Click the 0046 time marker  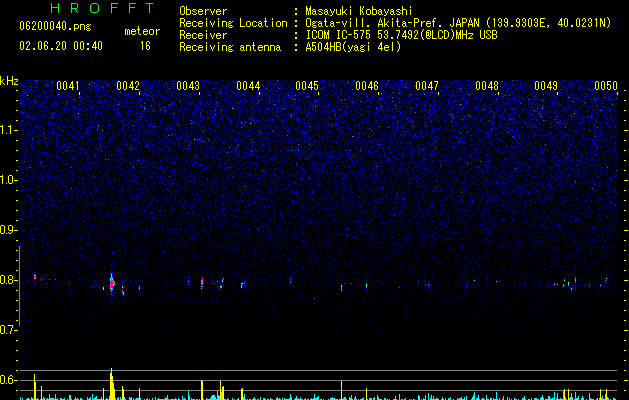pos(367,86)
